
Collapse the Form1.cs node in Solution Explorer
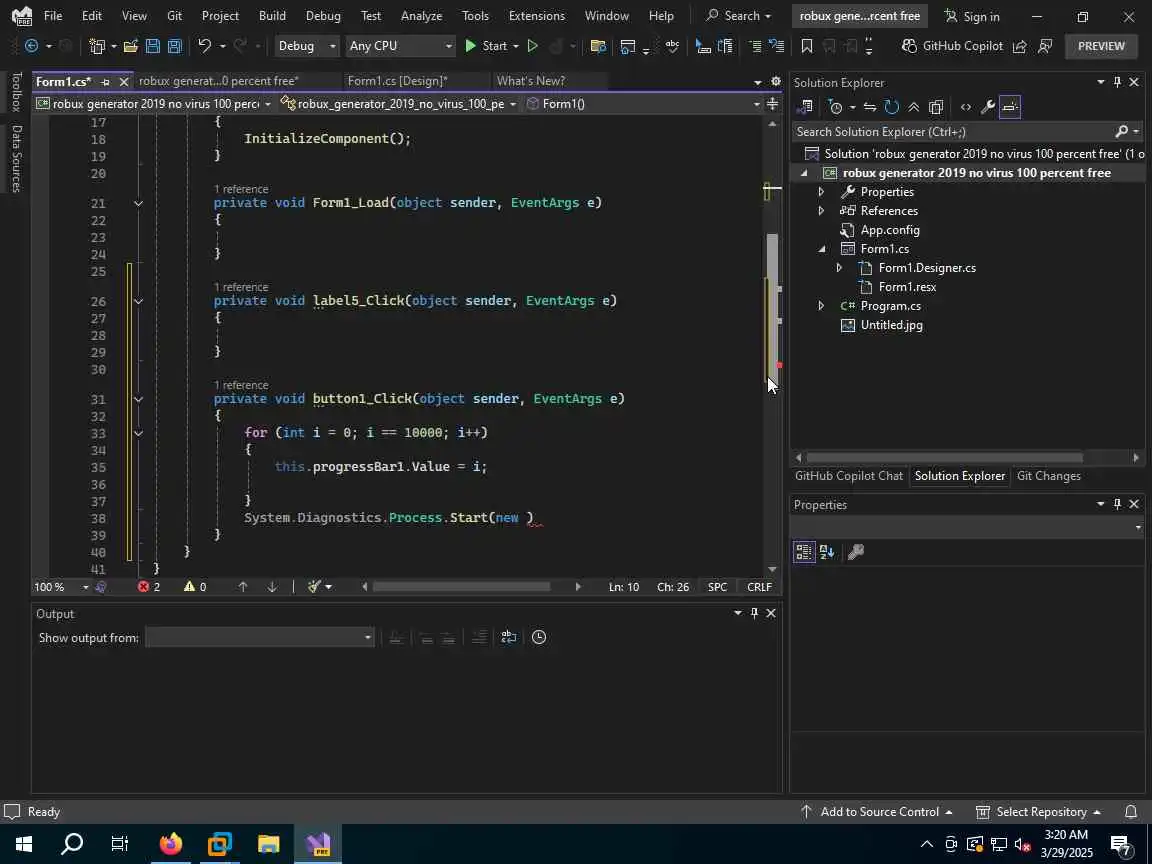point(821,249)
